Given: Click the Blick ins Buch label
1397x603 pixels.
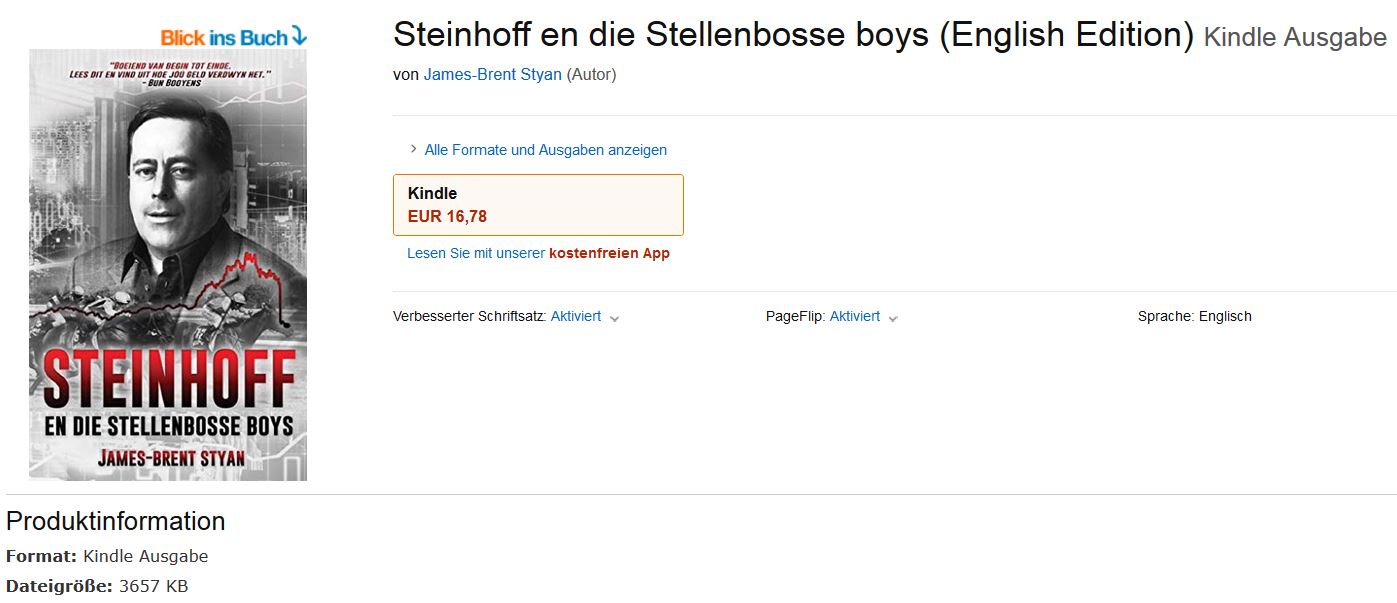Looking at the screenshot, I should tap(224, 38).
